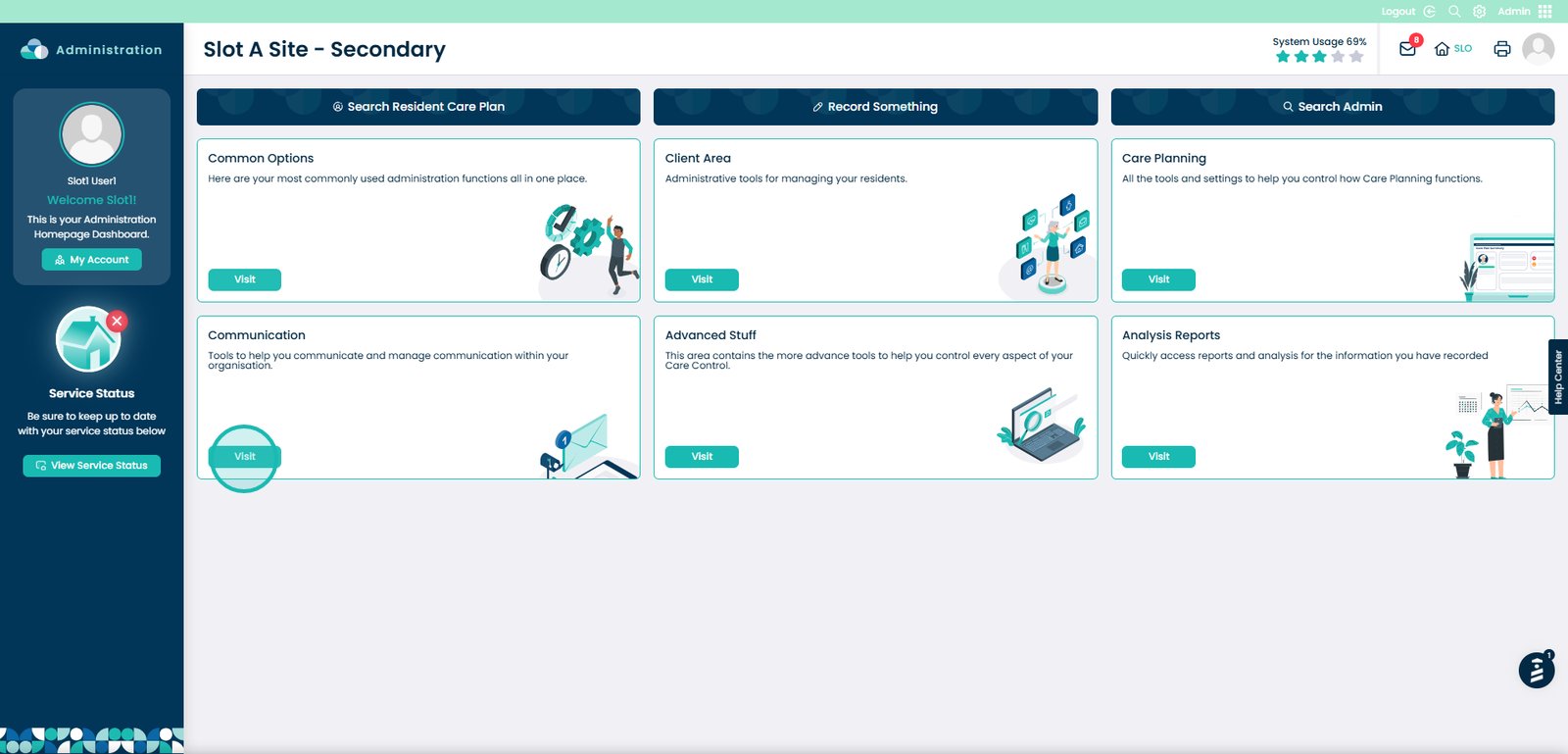The width and height of the screenshot is (1568, 754).
Task: Click the 'Communication' card title
Action: tap(257, 335)
